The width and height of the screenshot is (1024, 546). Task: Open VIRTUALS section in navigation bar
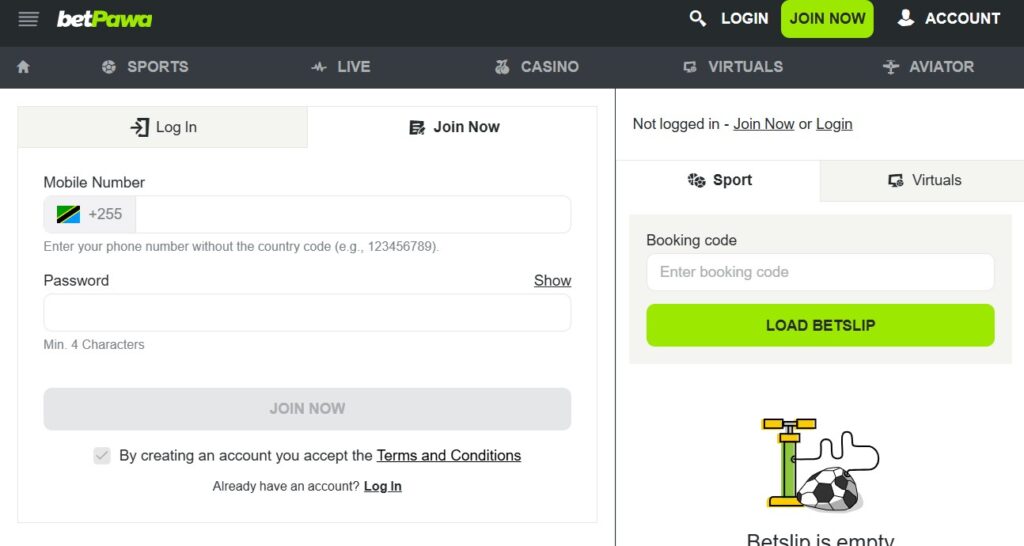[733, 67]
